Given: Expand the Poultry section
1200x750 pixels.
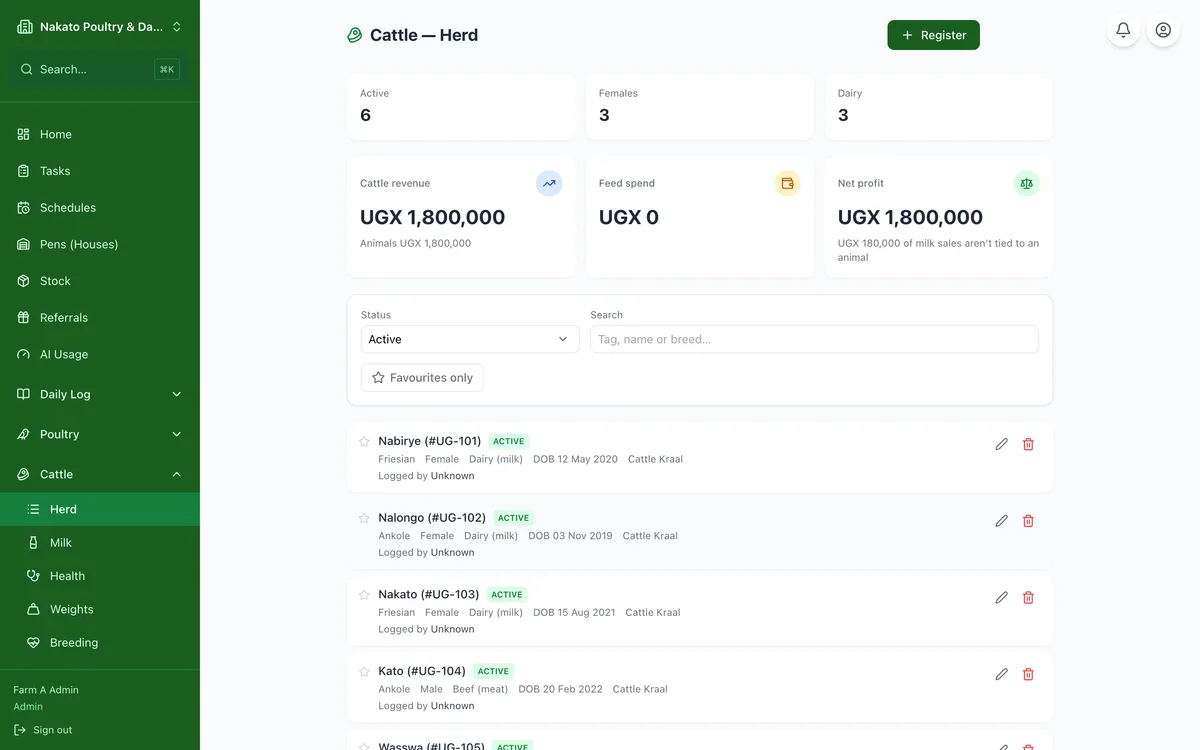Looking at the screenshot, I should coord(100,434).
